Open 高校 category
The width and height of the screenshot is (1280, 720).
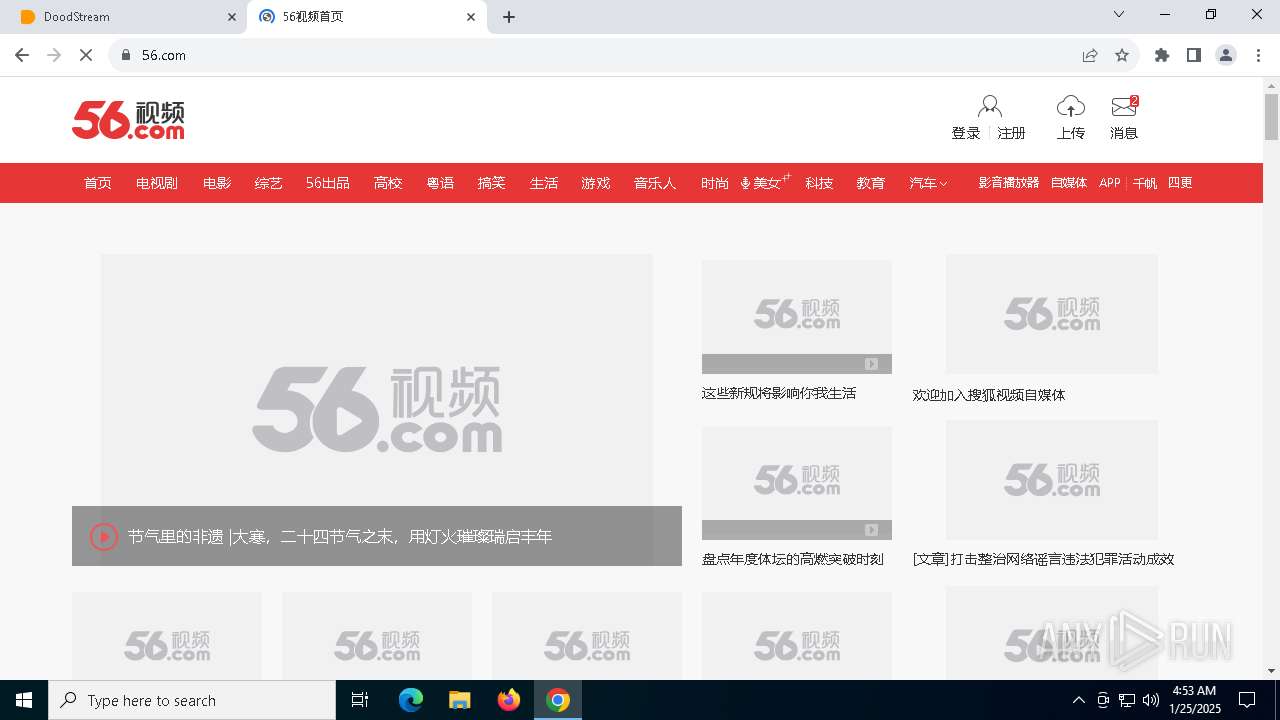click(x=388, y=183)
